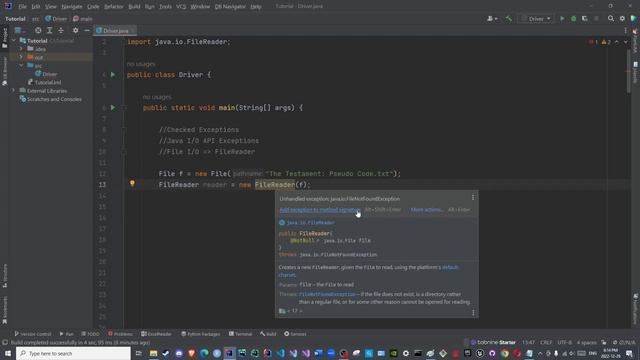Open IDE settings gear in top toolbar
640x360 pixels.
coord(622,19)
